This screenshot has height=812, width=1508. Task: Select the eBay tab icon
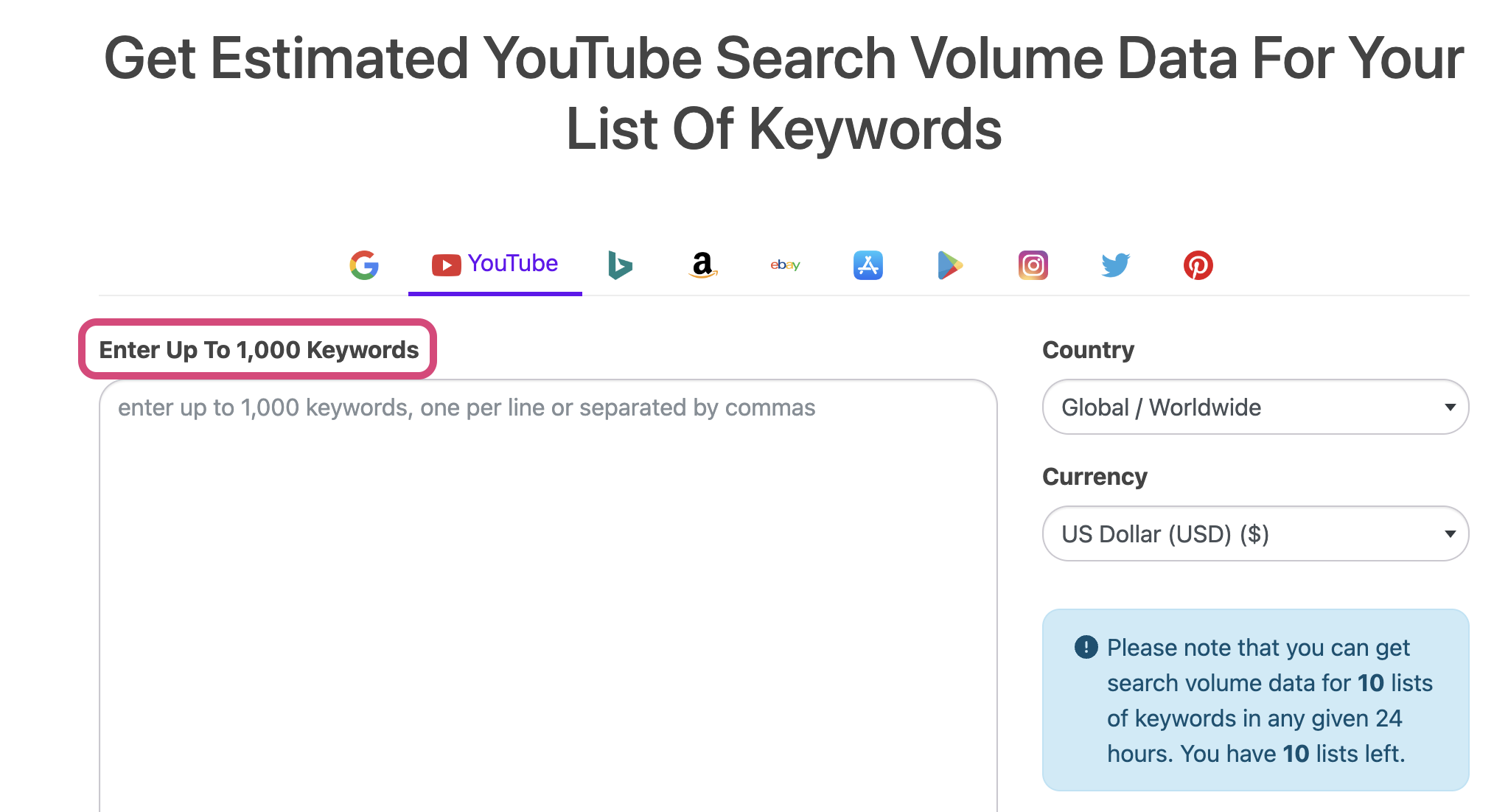tap(785, 265)
